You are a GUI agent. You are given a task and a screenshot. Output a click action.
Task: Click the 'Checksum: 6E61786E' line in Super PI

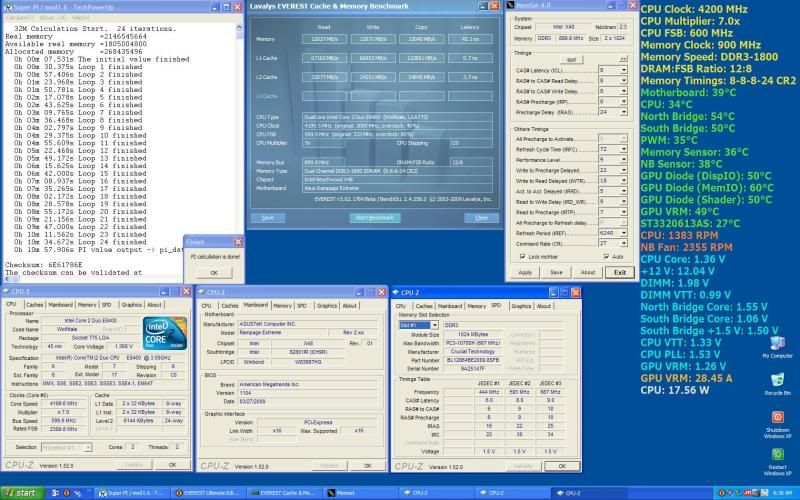pos(44,265)
